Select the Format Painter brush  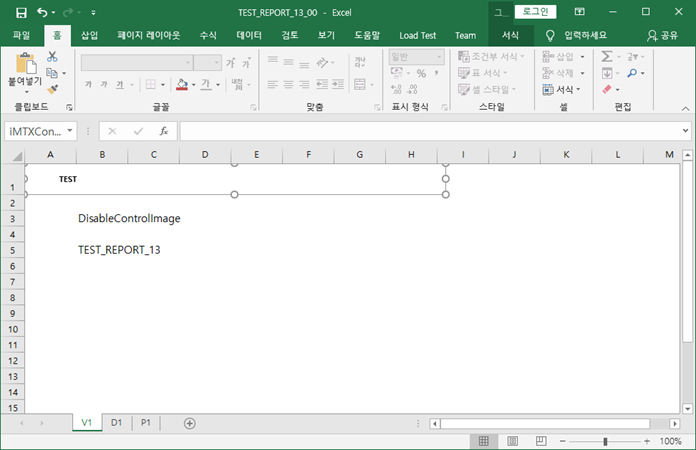tap(53, 89)
